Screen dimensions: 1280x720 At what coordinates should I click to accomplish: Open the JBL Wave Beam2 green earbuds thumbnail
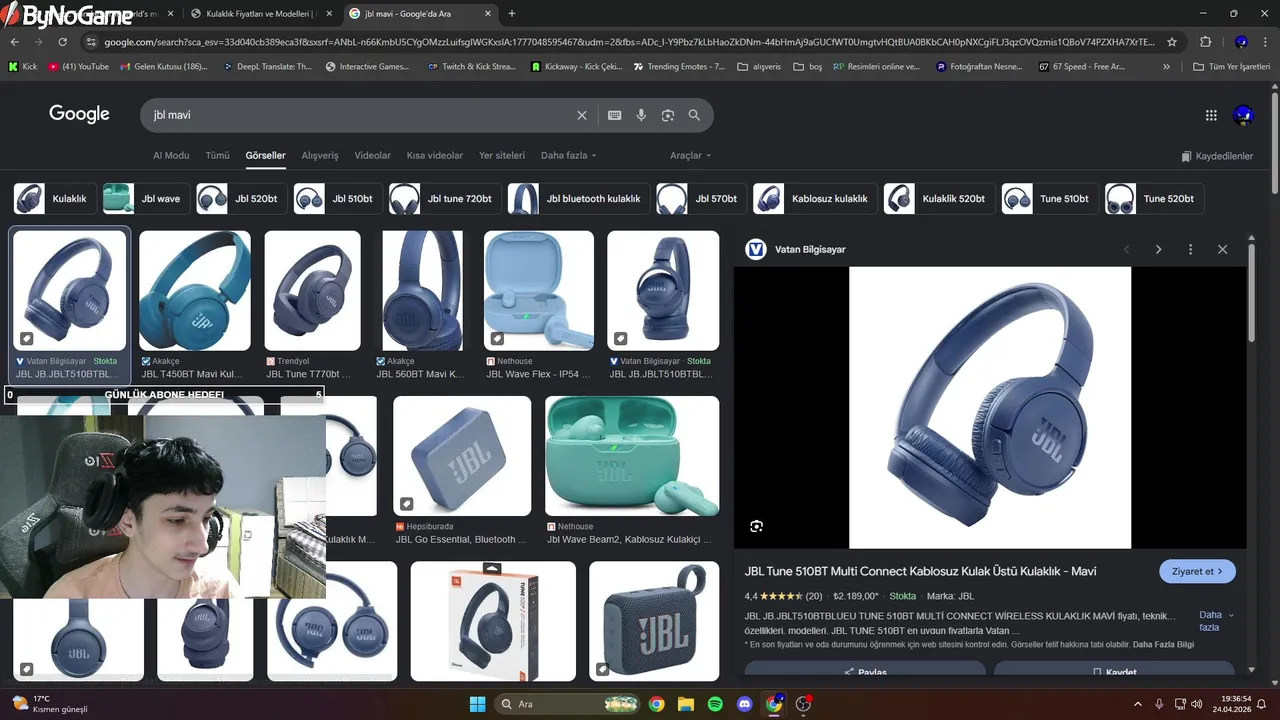pos(632,456)
